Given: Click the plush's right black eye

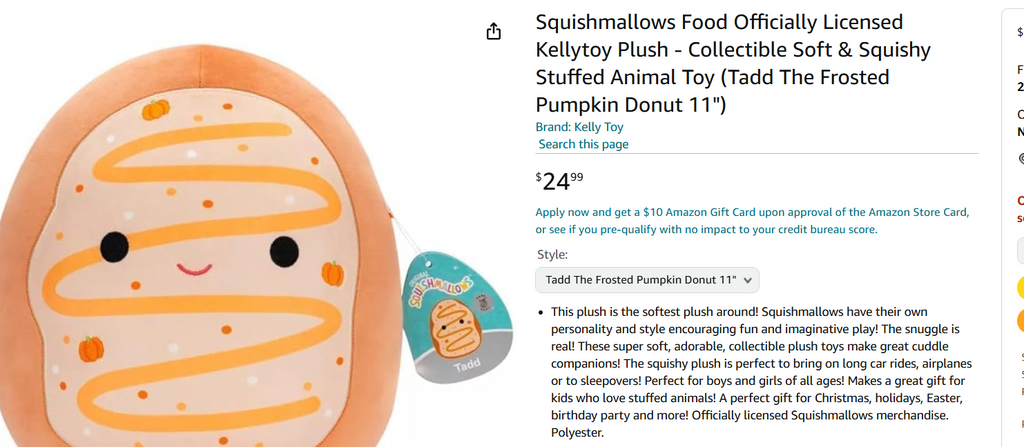Looking at the screenshot, I should (x=282, y=248).
